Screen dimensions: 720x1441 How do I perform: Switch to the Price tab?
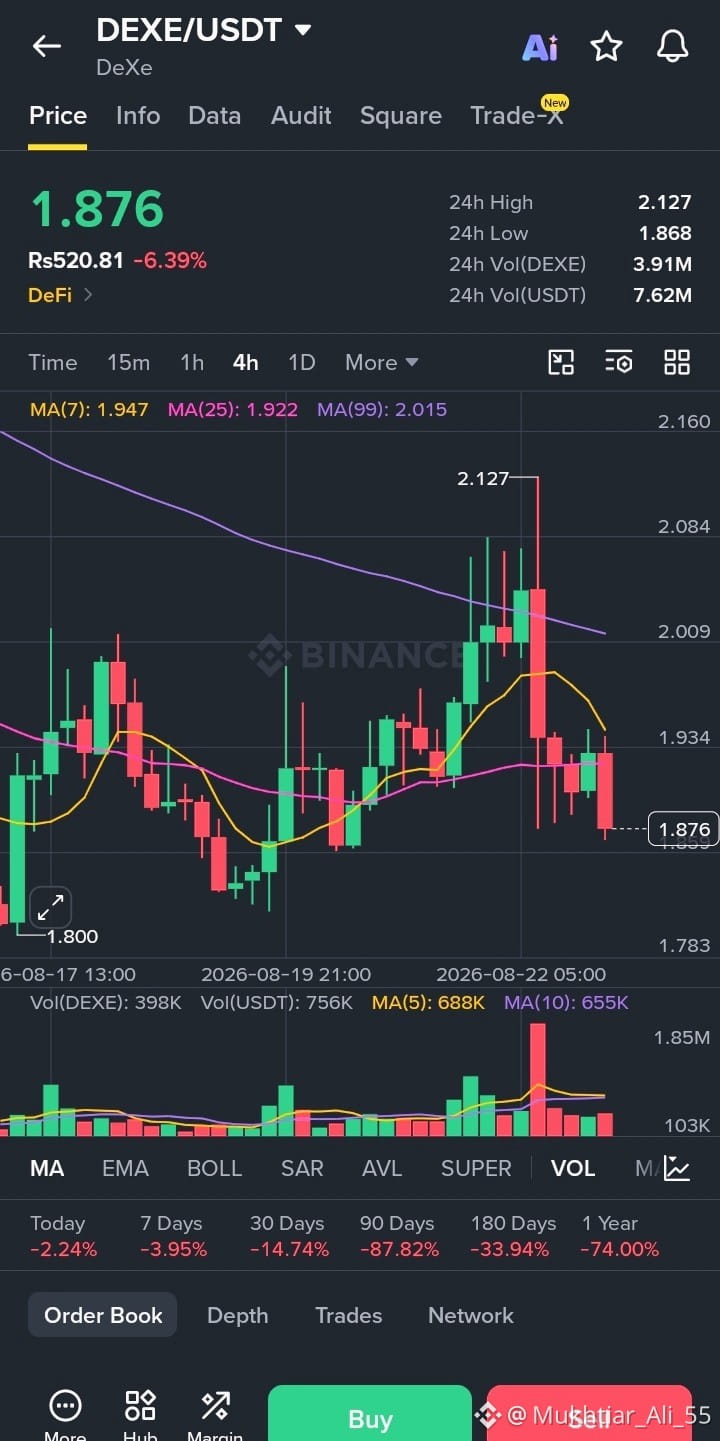[58, 116]
